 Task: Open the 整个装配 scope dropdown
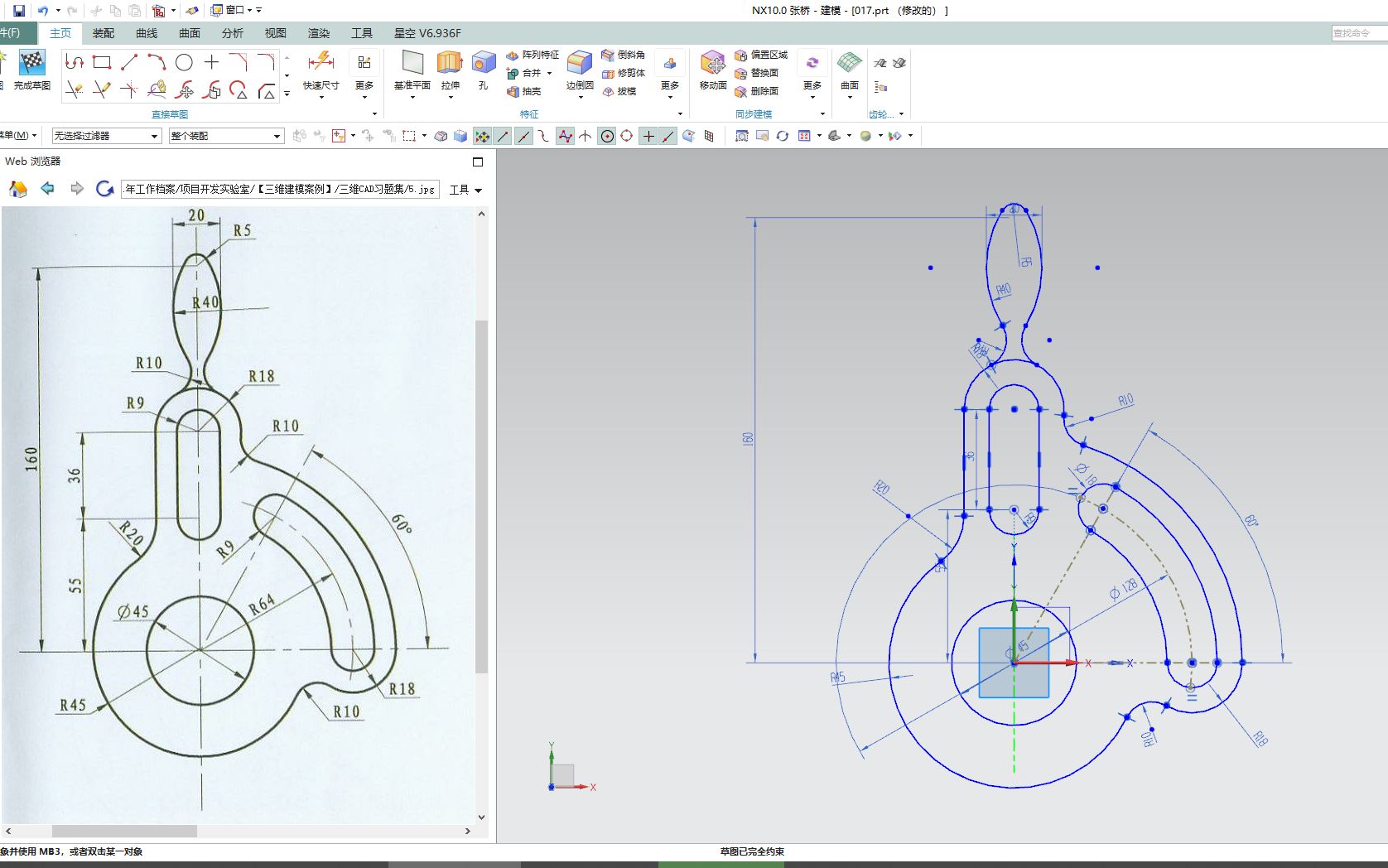pos(277,135)
